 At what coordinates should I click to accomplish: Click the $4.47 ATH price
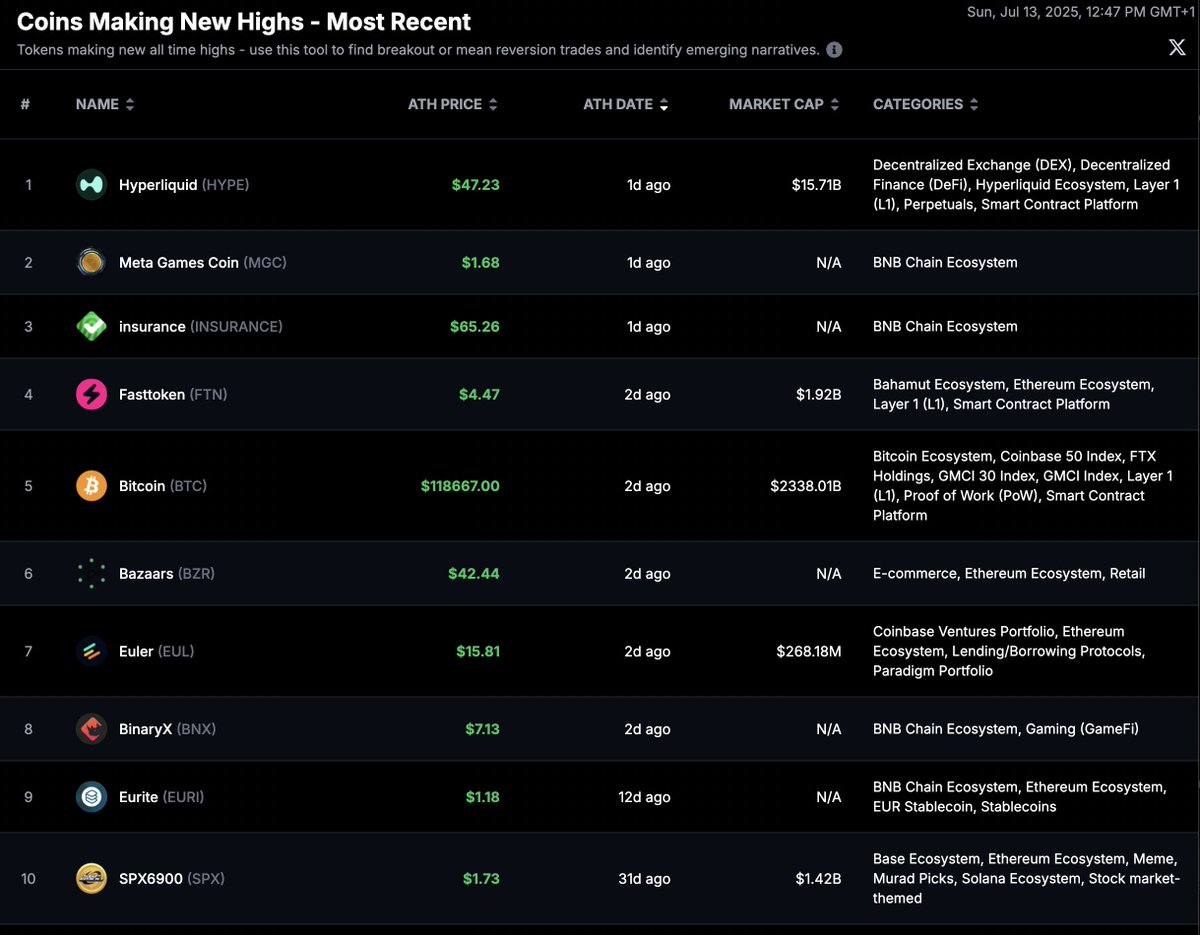(x=479, y=395)
